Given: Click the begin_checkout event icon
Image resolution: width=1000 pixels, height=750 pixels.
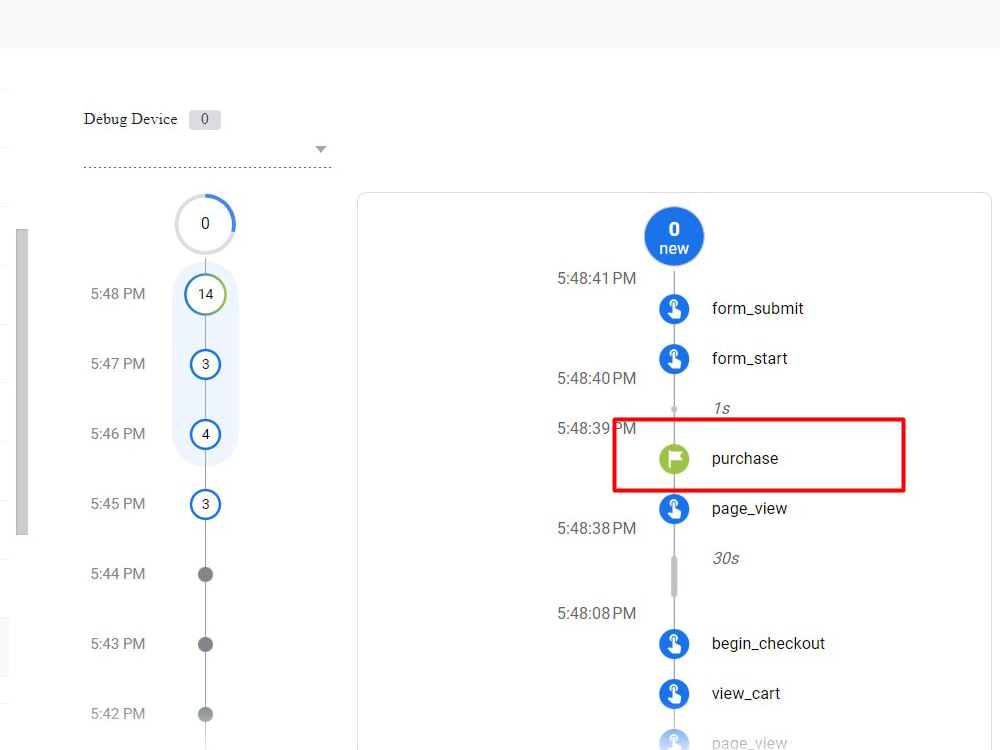Looking at the screenshot, I should point(674,643).
